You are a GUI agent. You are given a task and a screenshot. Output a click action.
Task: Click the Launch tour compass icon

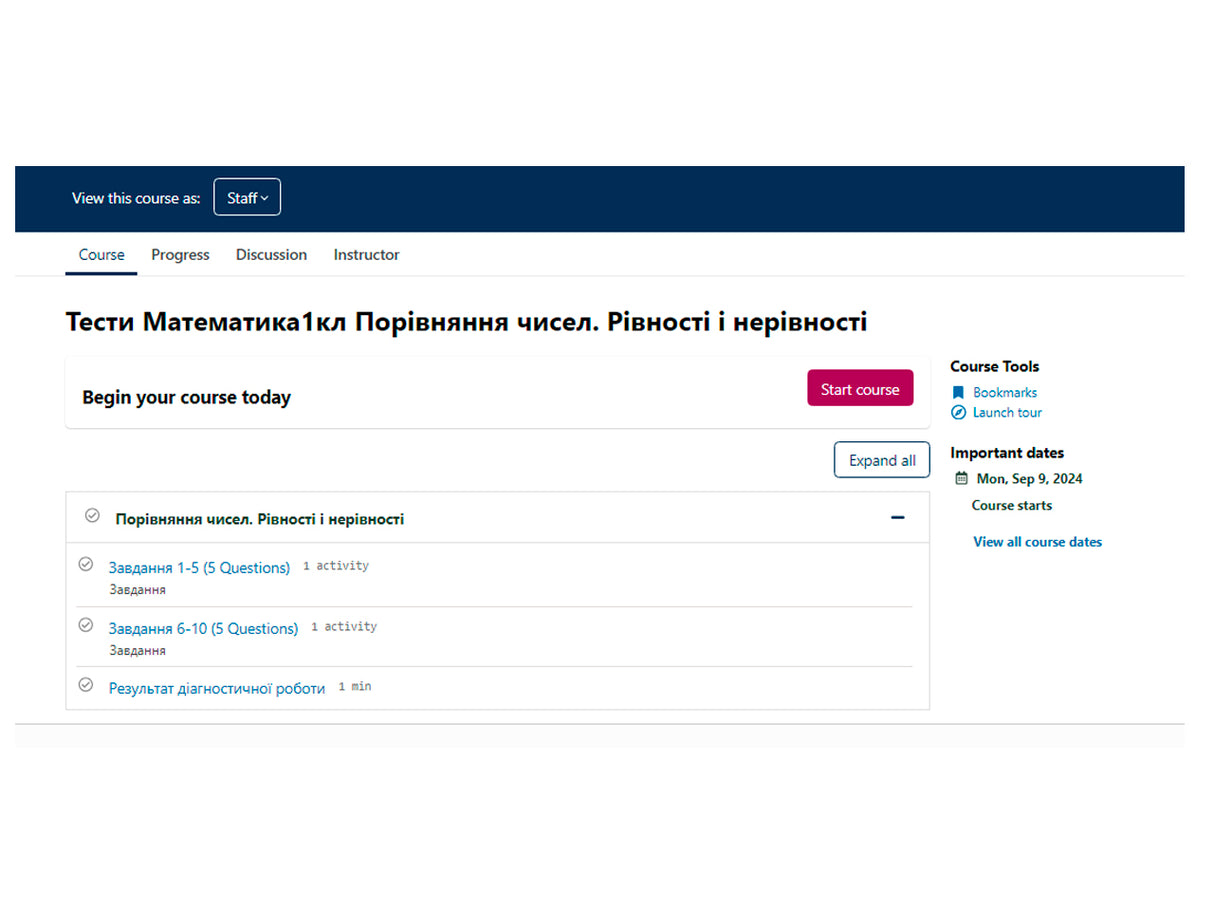(958, 413)
